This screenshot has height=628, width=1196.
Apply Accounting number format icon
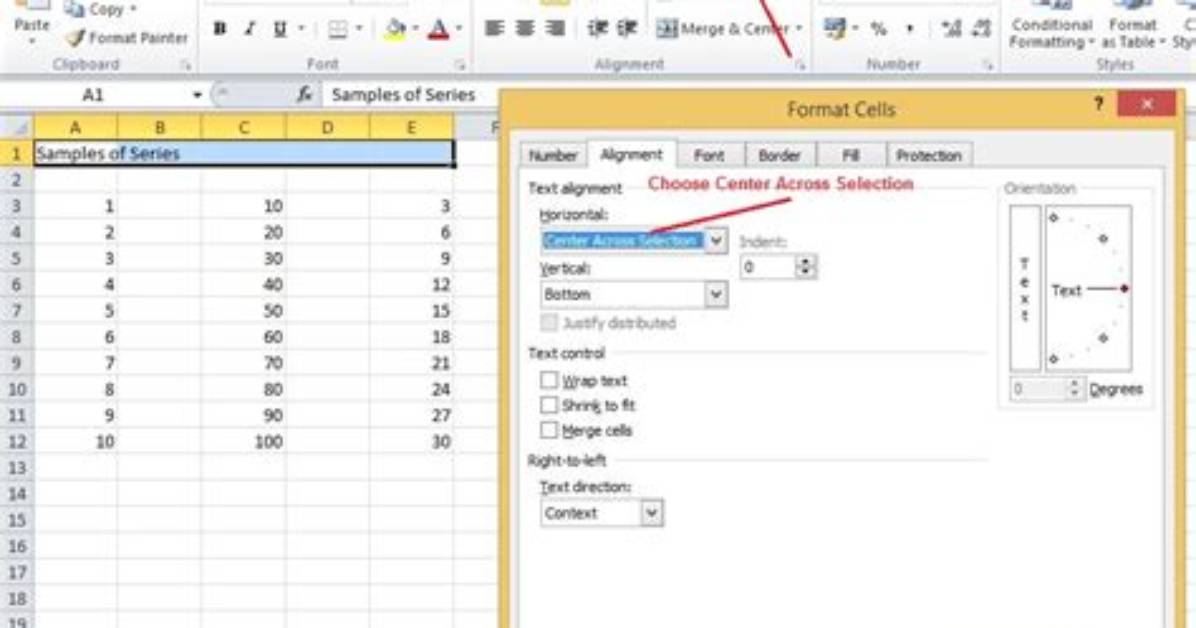[x=835, y=29]
